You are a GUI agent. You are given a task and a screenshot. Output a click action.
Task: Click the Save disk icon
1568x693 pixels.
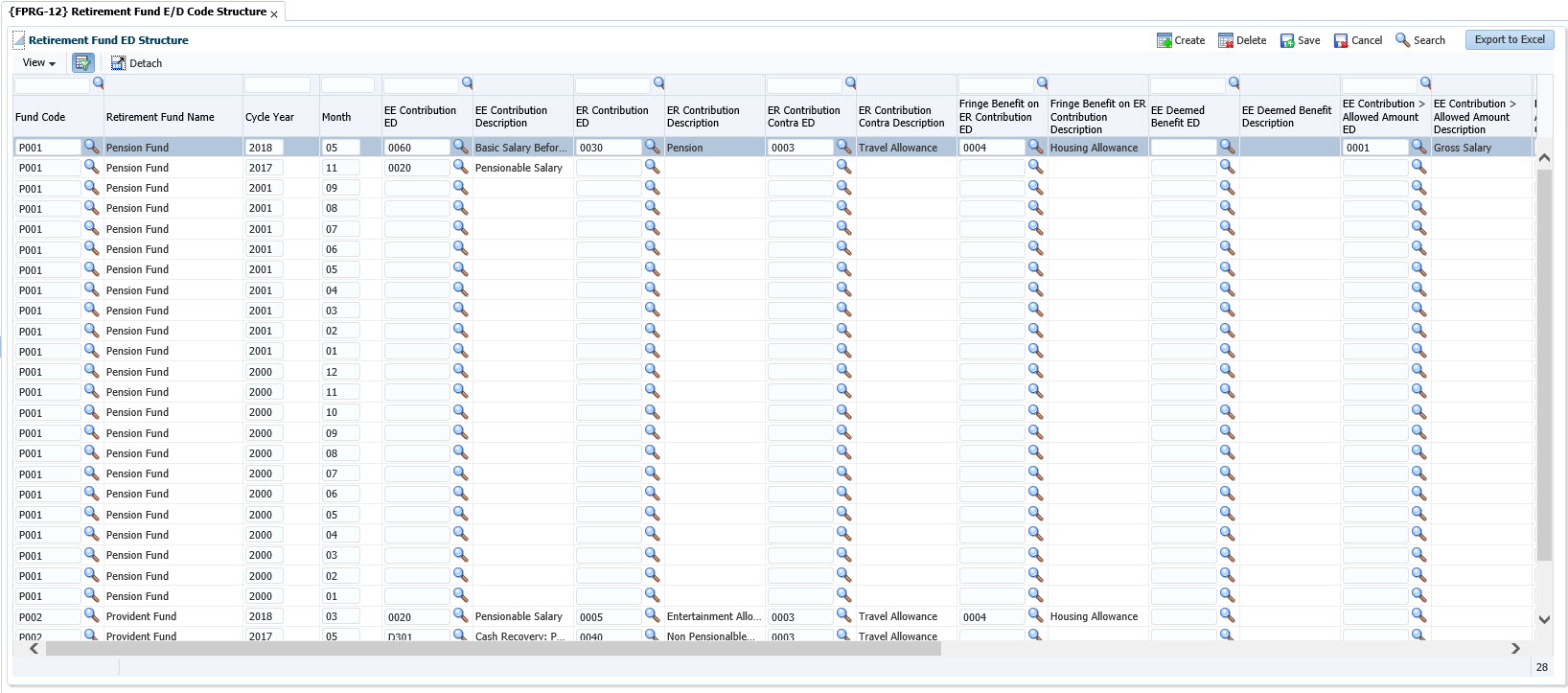(x=1287, y=40)
